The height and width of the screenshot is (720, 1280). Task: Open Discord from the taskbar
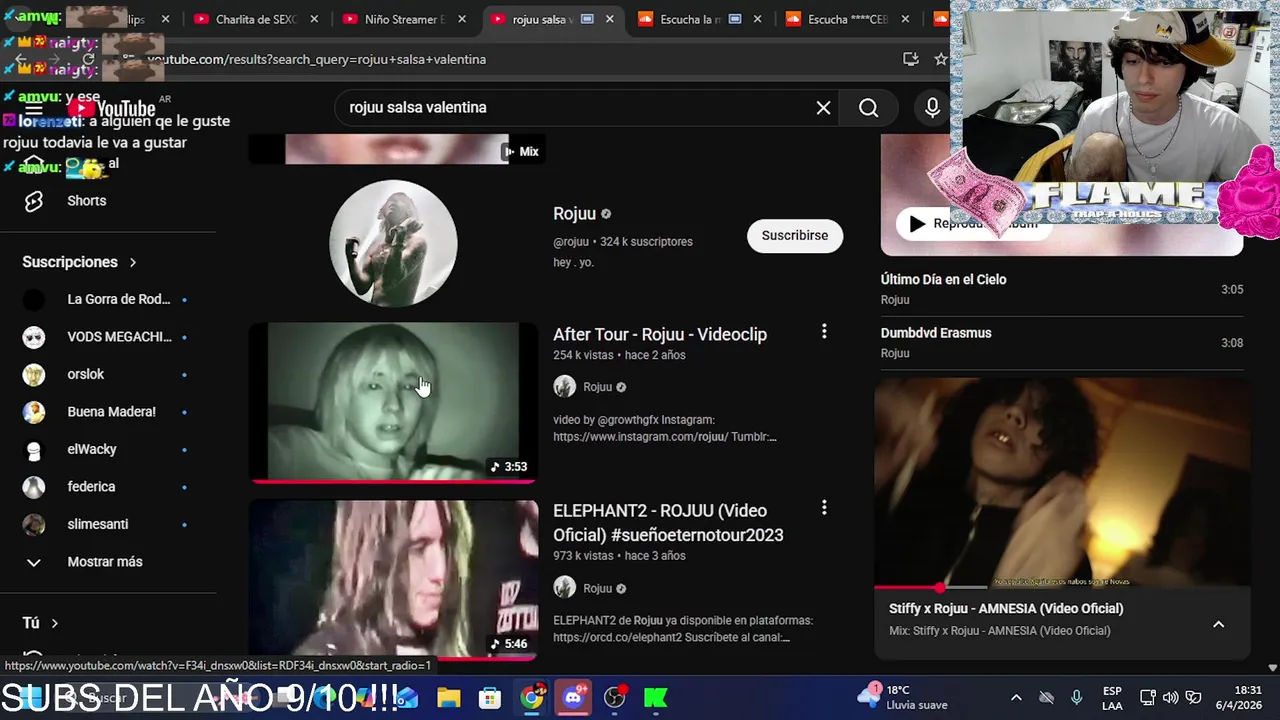(573, 697)
